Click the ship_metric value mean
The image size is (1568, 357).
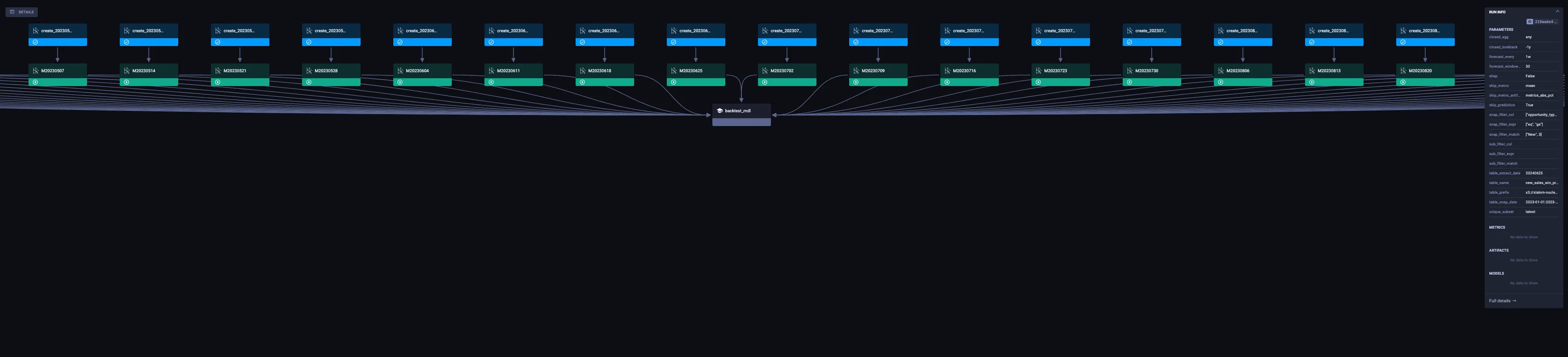click(x=1530, y=86)
